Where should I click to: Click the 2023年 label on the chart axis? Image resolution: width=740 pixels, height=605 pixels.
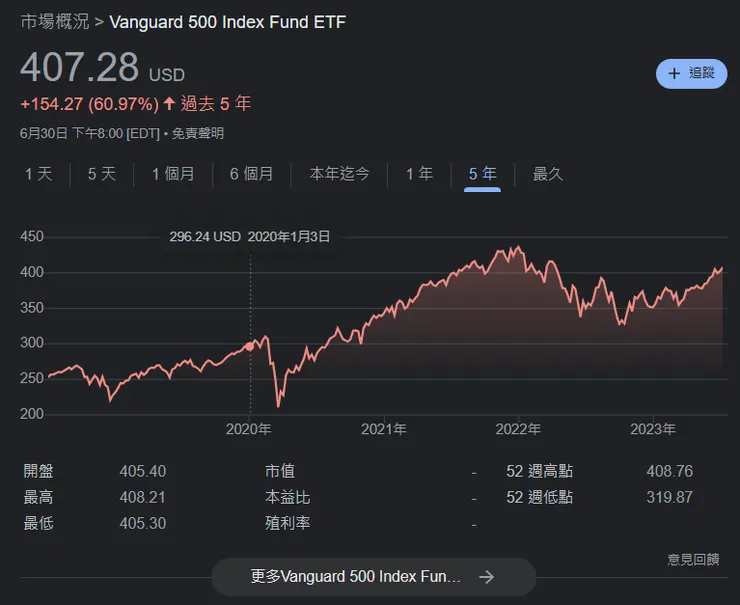pyautogui.click(x=653, y=429)
